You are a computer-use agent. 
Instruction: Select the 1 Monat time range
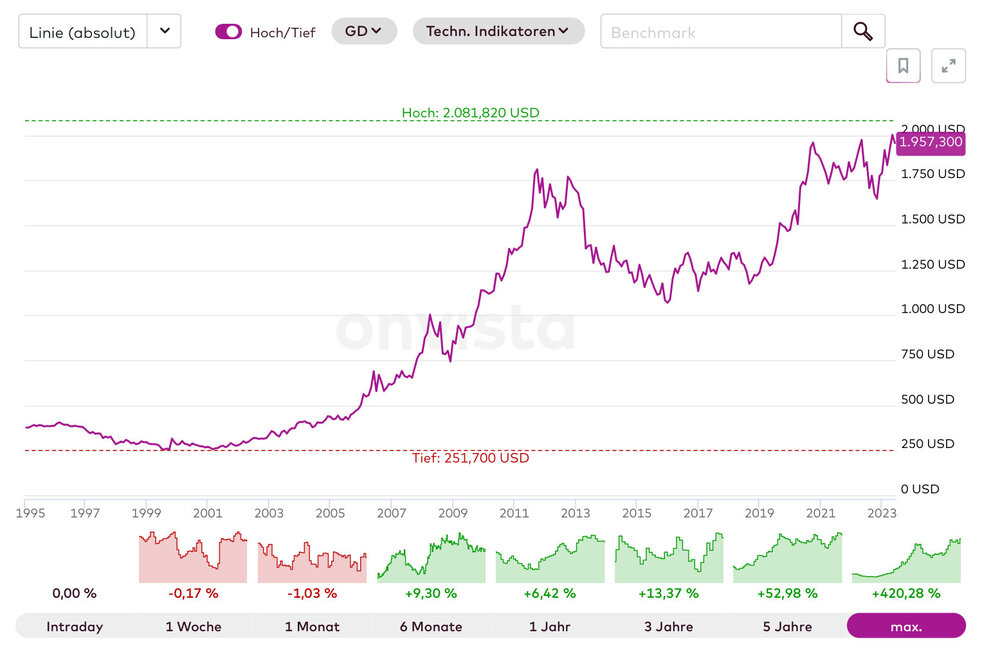(312, 626)
